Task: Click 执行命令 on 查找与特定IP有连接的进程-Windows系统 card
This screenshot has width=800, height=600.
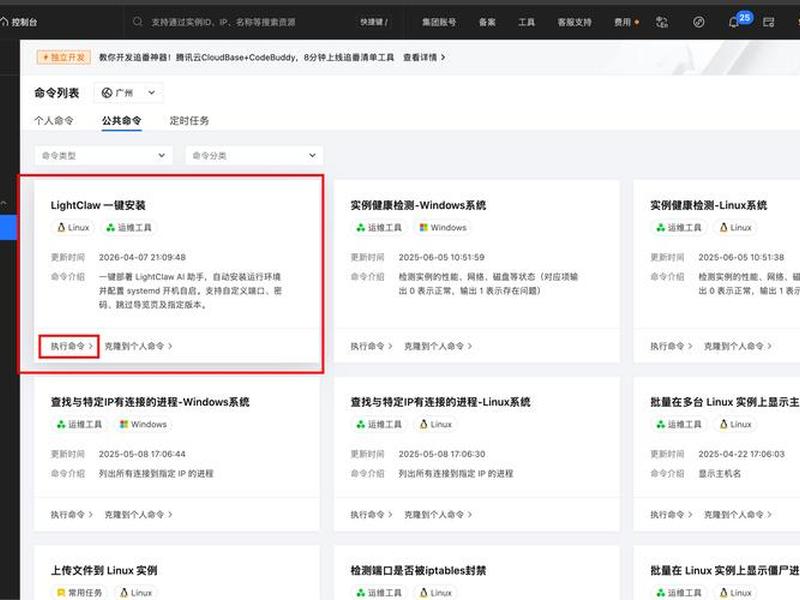Action: coord(71,514)
